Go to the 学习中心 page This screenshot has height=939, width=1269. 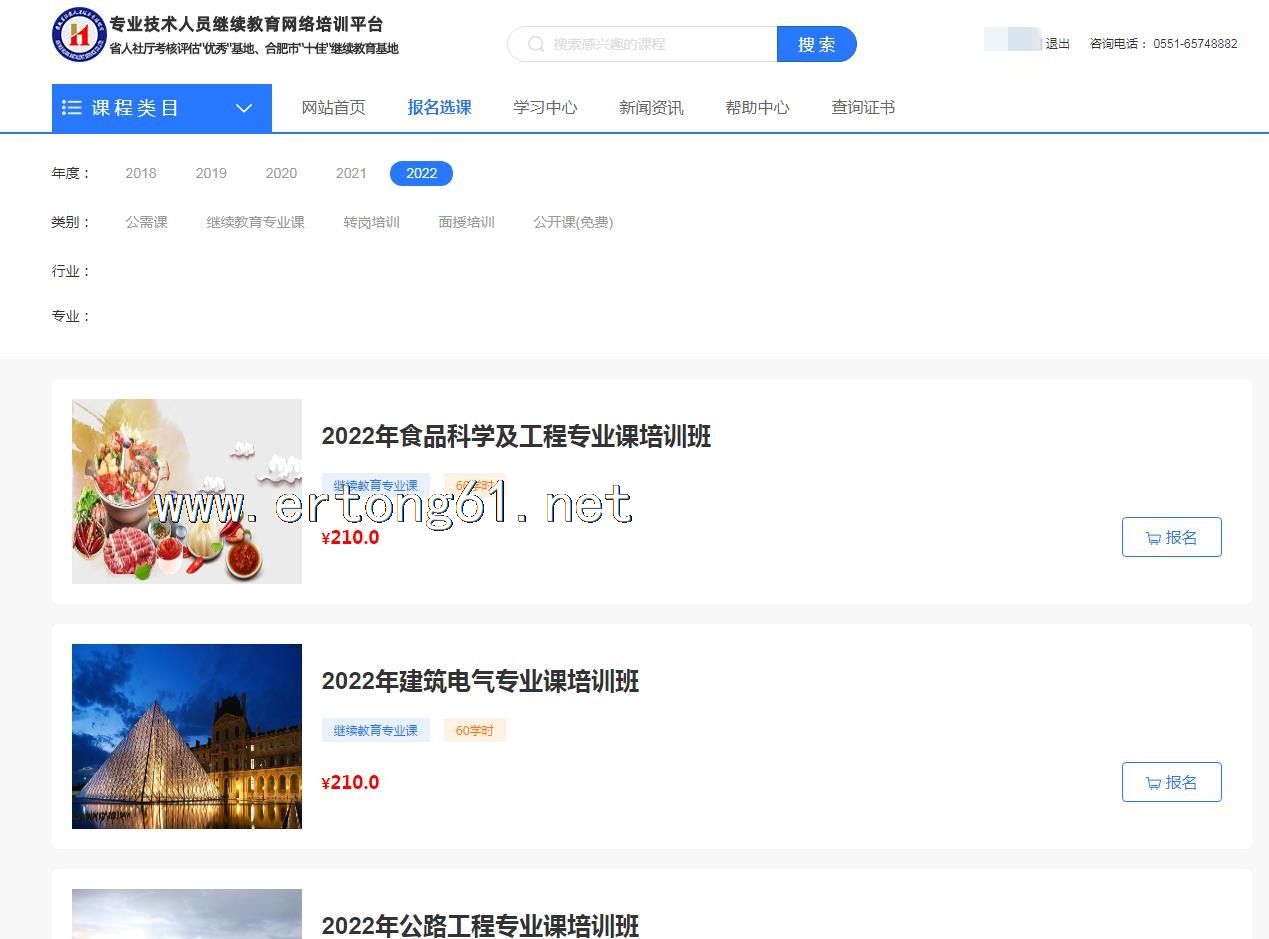tap(545, 108)
